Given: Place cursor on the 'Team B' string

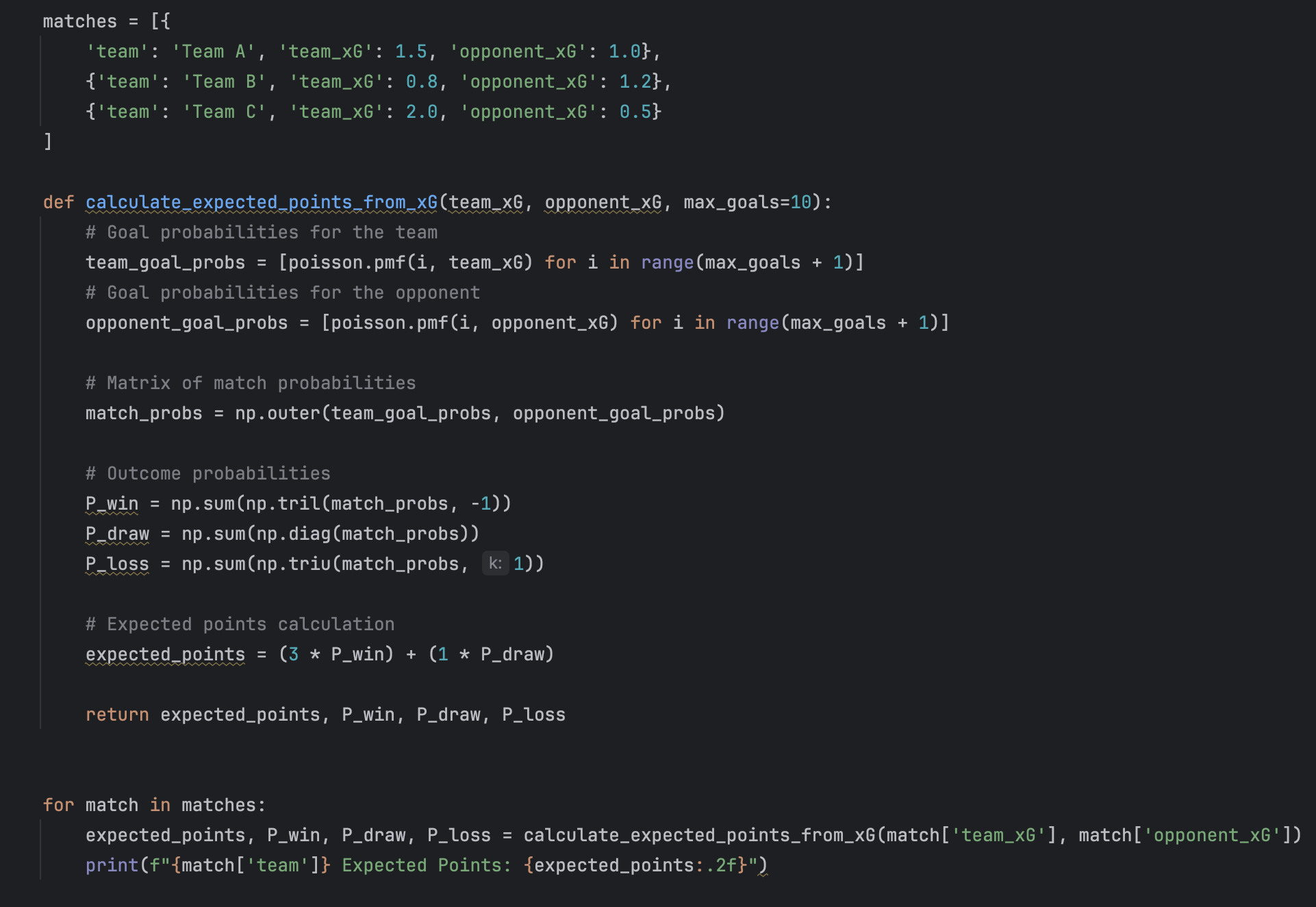Looking at the screenshot, I should (224, 82).
